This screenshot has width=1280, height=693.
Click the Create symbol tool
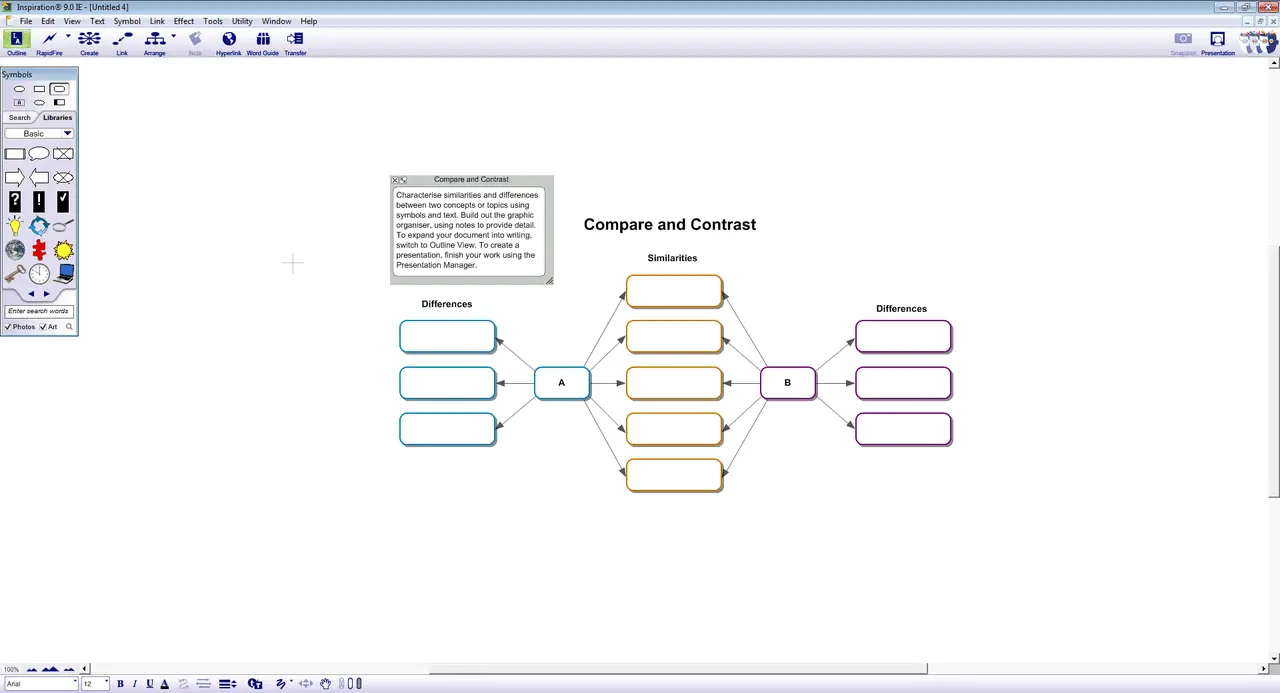(x=89, y=42)
